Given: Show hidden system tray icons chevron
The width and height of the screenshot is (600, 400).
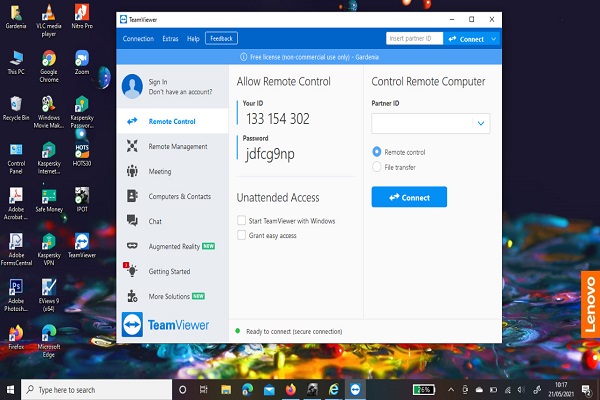Looking at the screenshot, I should 451,390.
